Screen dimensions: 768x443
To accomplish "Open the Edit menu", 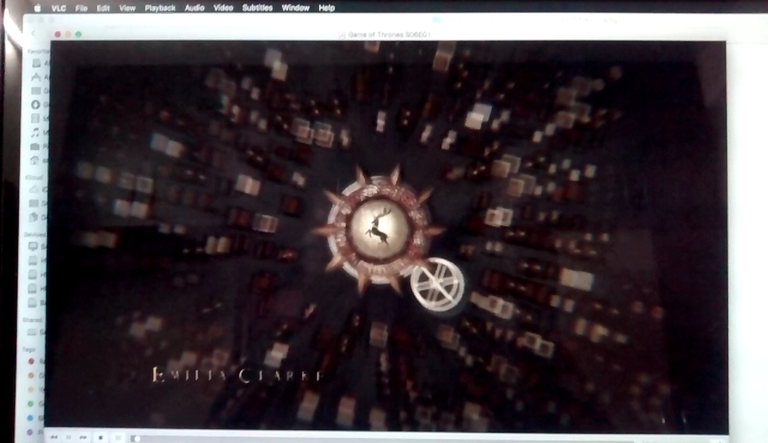I will pos(103,8).
